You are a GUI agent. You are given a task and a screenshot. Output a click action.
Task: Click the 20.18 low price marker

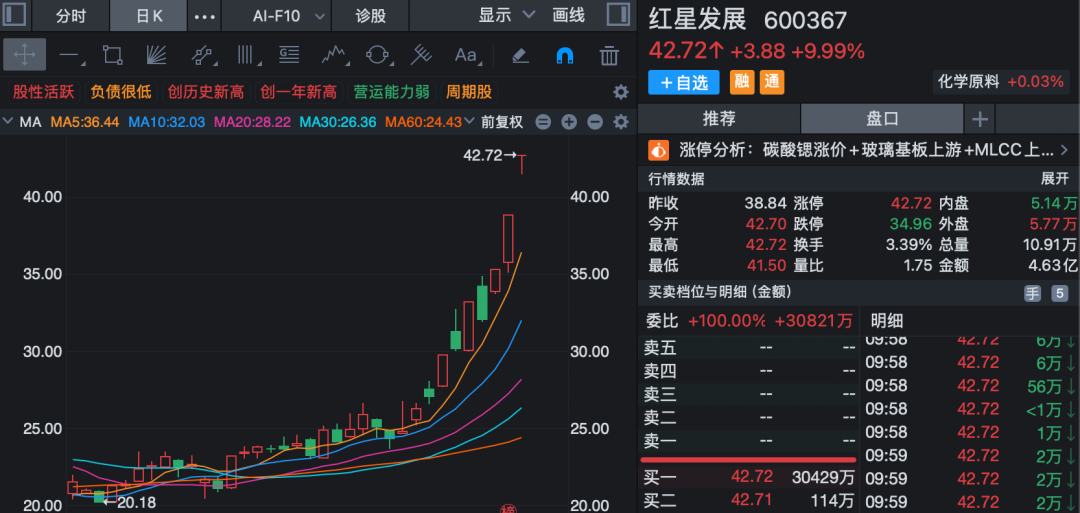coord(129,503)
